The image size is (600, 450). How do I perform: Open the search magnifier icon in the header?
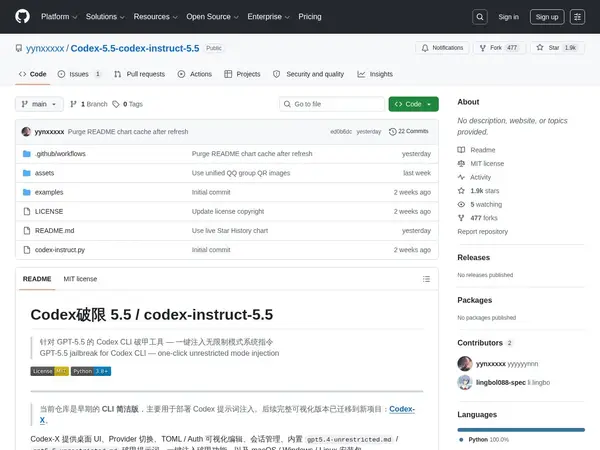pos(479,17)
